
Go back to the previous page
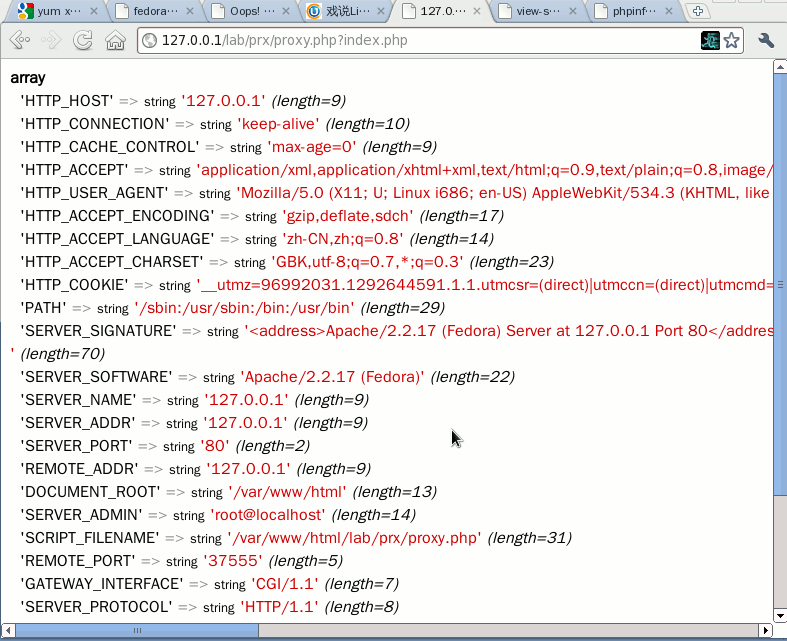[x=20, y=40]
